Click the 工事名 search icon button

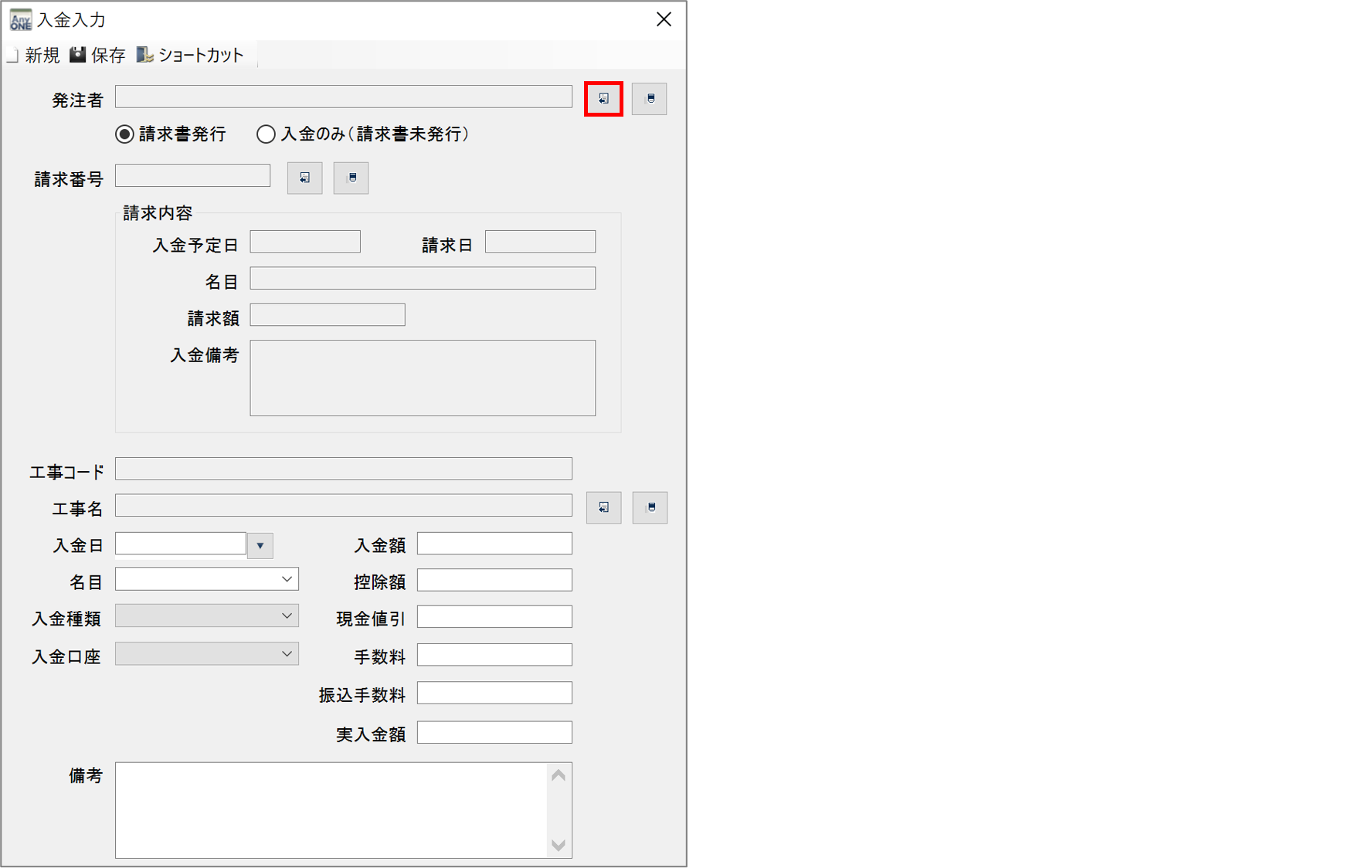pyautogui.click(x=603, y=508)
